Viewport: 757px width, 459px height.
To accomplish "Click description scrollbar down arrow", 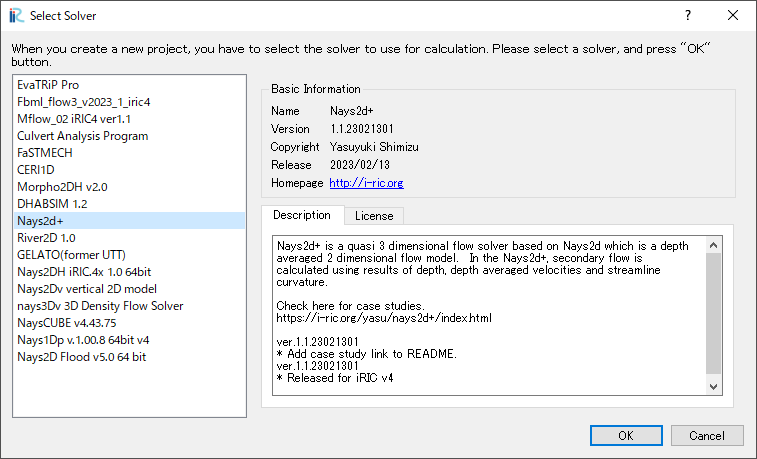I will click(x=714, y=387).
